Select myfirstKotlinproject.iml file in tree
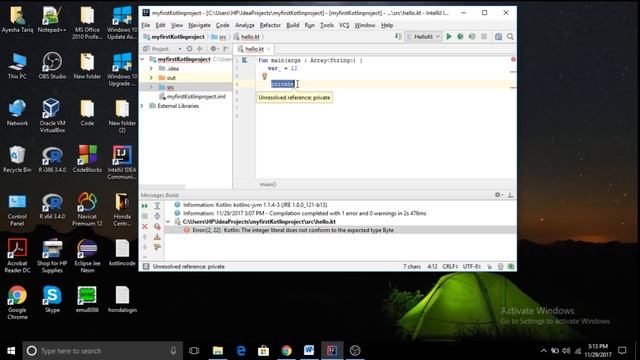The image size is (640, 360). coord(193,97)
